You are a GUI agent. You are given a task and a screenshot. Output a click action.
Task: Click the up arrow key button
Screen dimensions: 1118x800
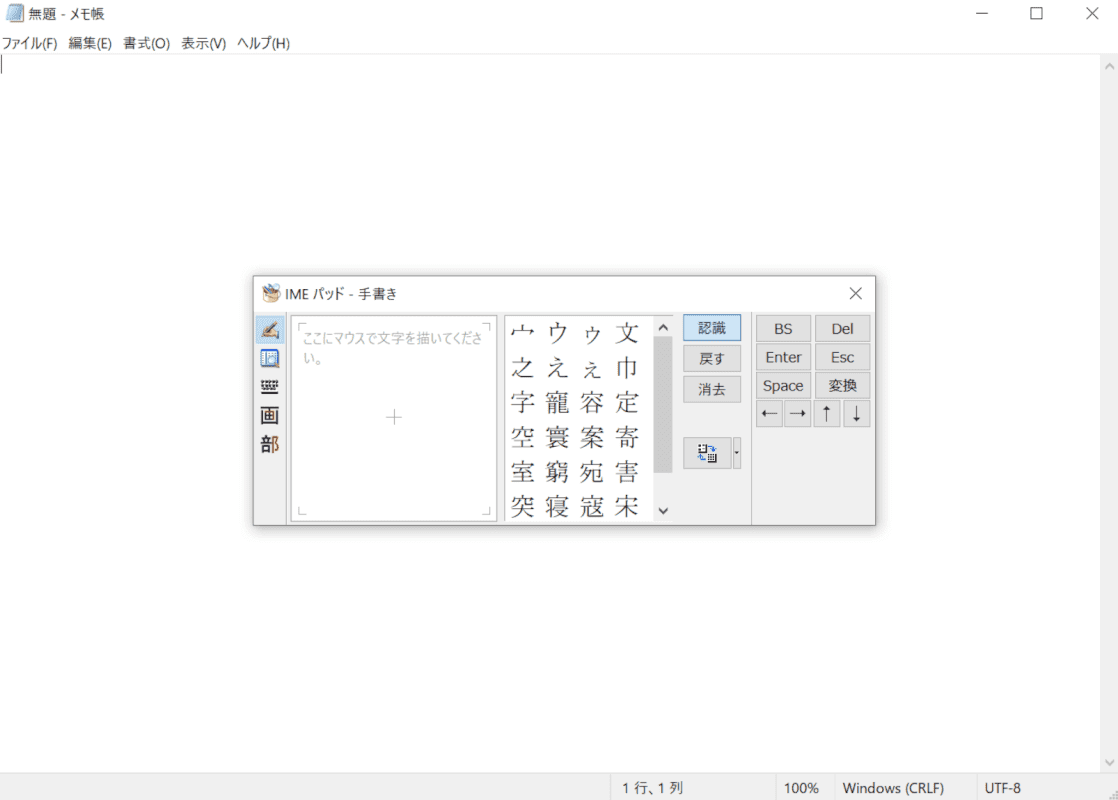827,414
